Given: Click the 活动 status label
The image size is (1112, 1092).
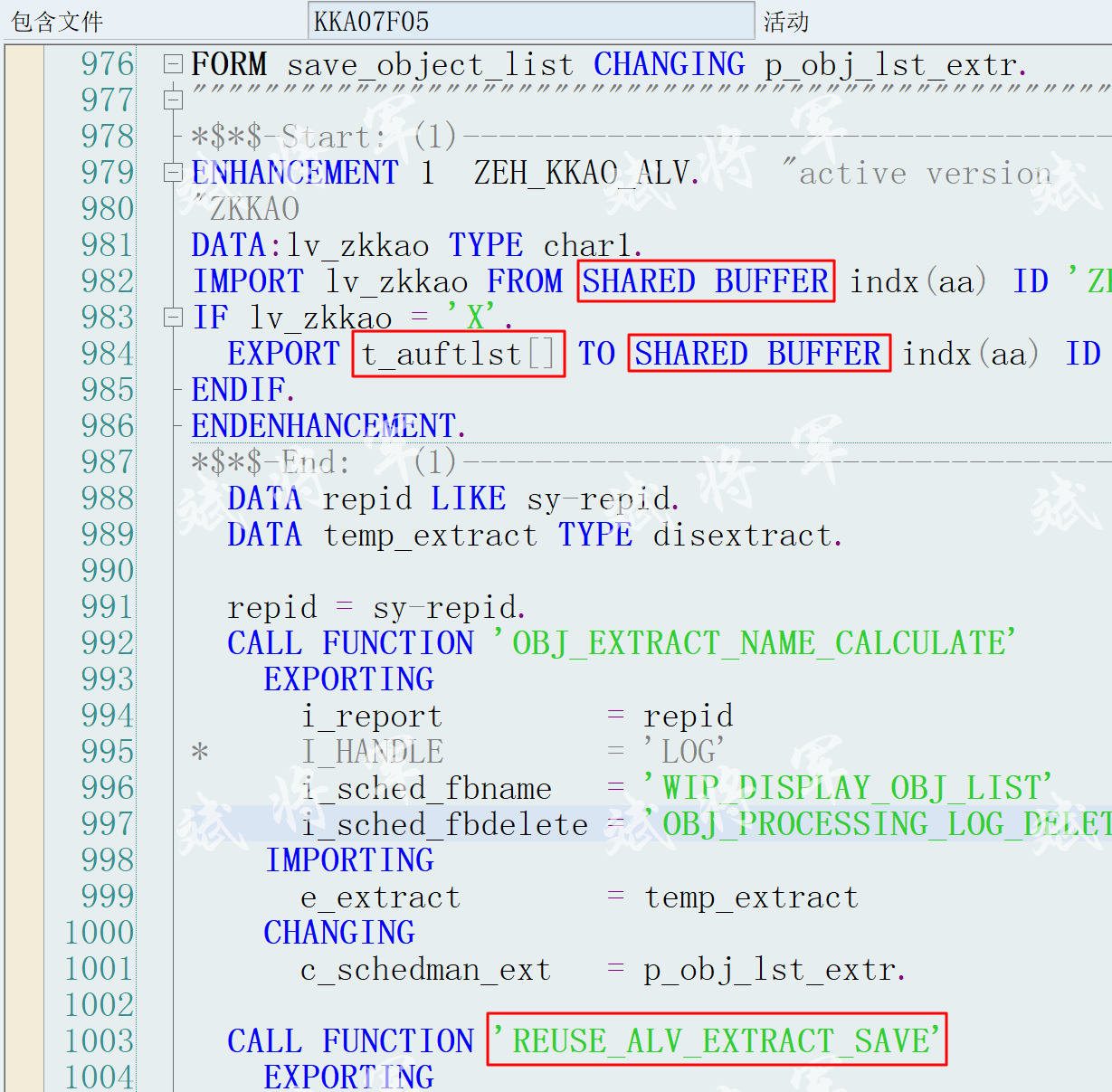Looking at the screenshot, I should pos(786,21).
